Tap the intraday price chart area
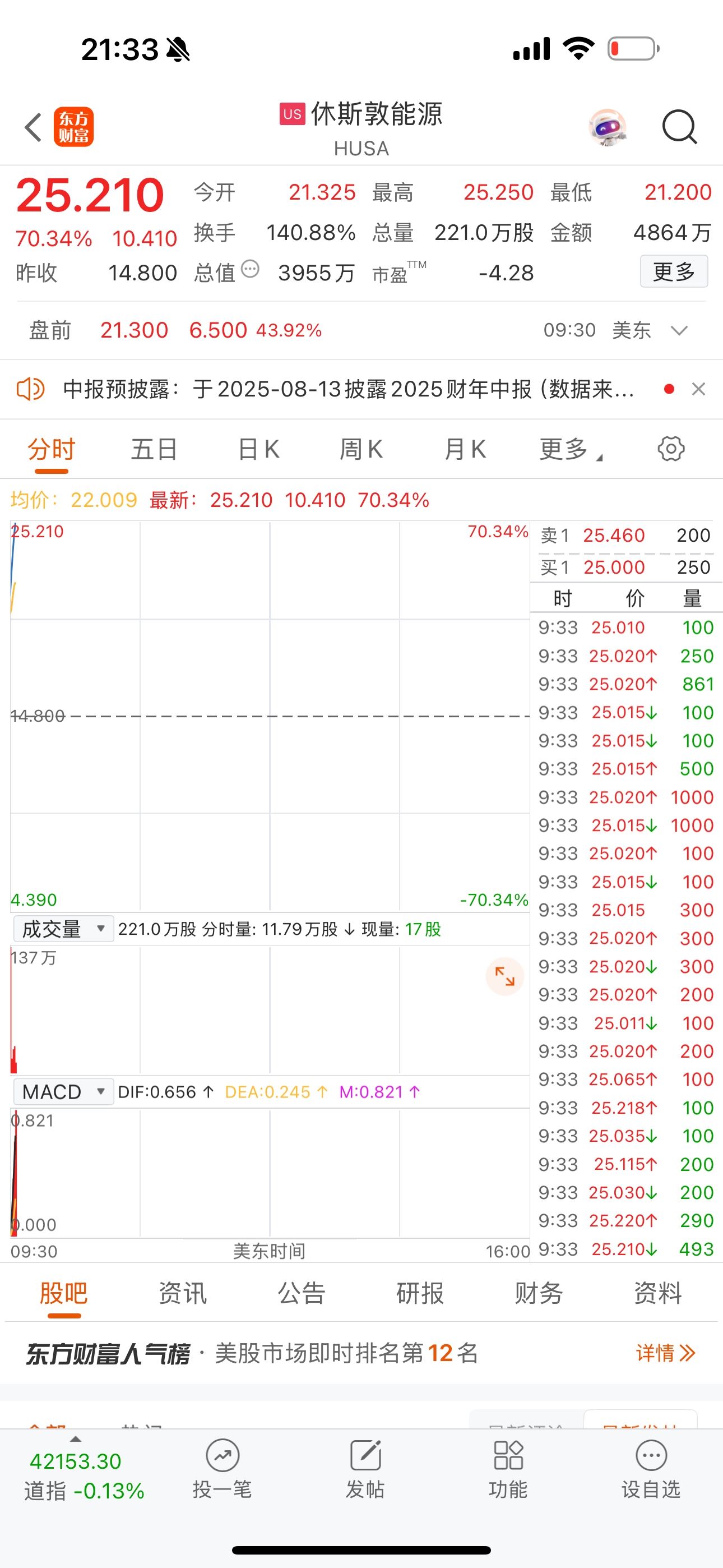The height and width of the screenshot is (1568, 723). click(x=270, y=716)
